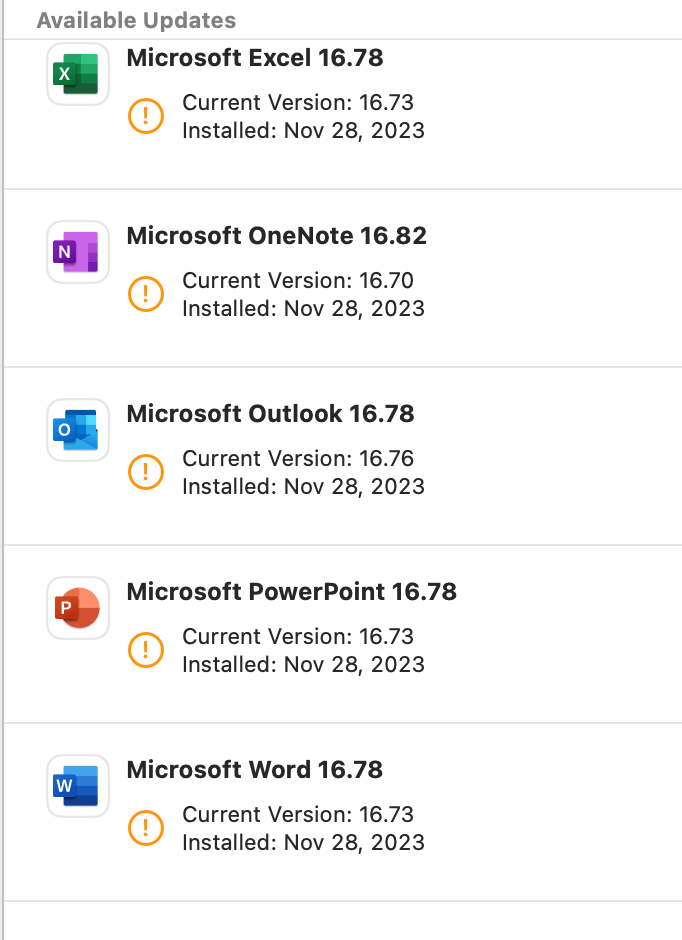Click the Microsoft OneNote app icon
This screenshot has height=940, width=682.
click(x=77, y=251)
